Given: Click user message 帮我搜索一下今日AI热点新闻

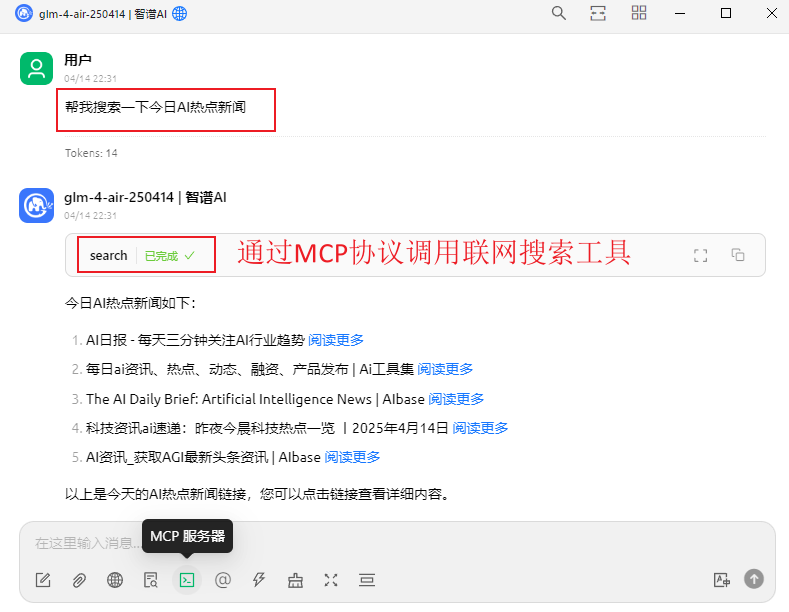Looking at the screenshot, I should [x=155, y=107].
